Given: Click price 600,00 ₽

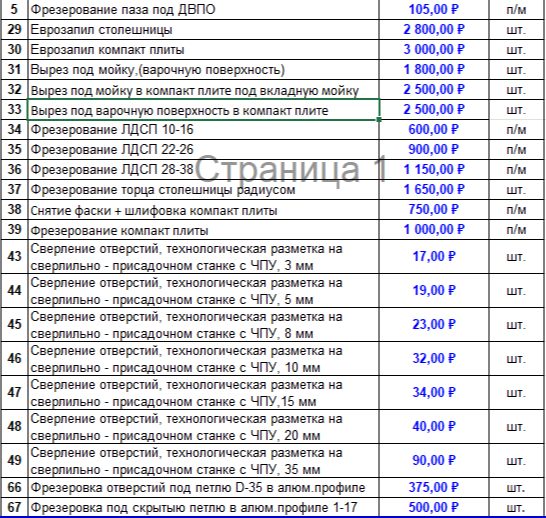Looking at the screenshot, I should (x=434, y=130).
